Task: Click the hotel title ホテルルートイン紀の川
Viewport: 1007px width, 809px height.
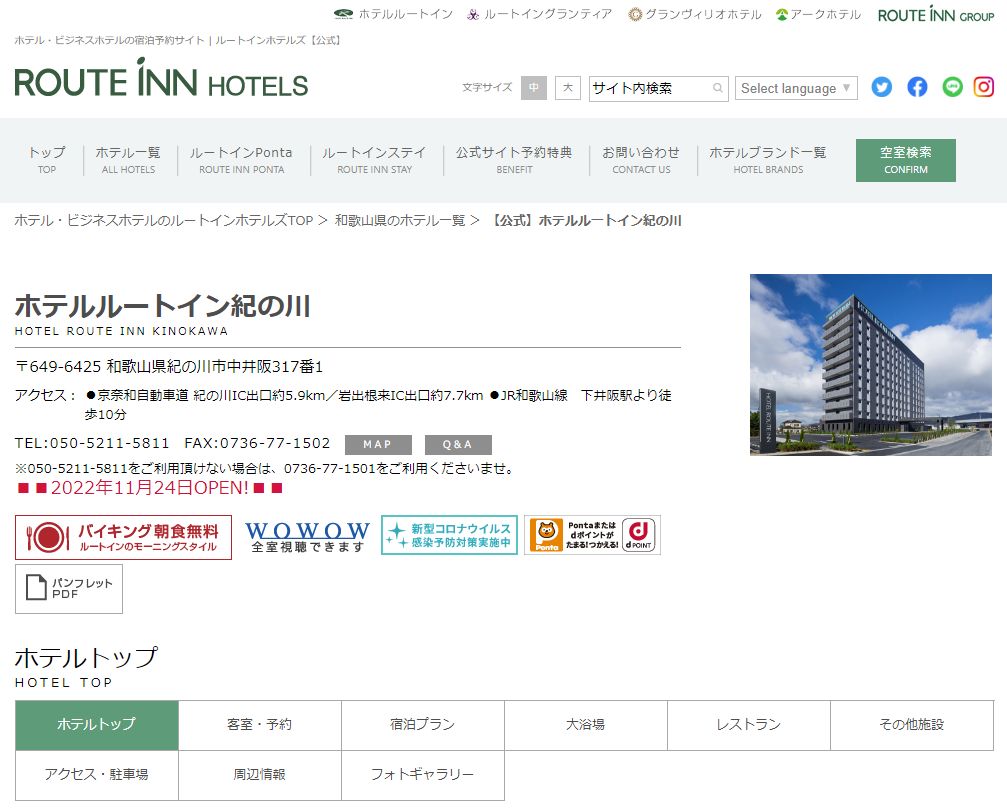Action: (x=162, y=306)
